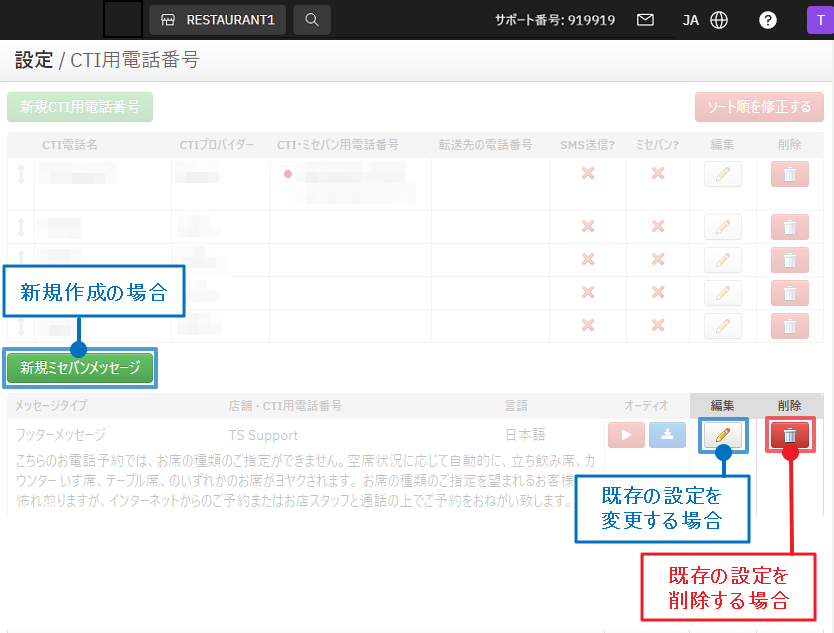Delete the last CTI phone number row
Screen dimensions: 834x633
point(790,326)
